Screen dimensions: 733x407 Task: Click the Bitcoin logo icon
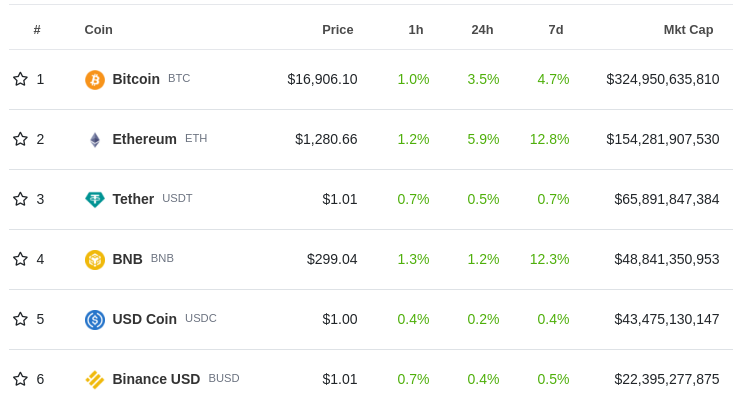[x=95, y=80]
